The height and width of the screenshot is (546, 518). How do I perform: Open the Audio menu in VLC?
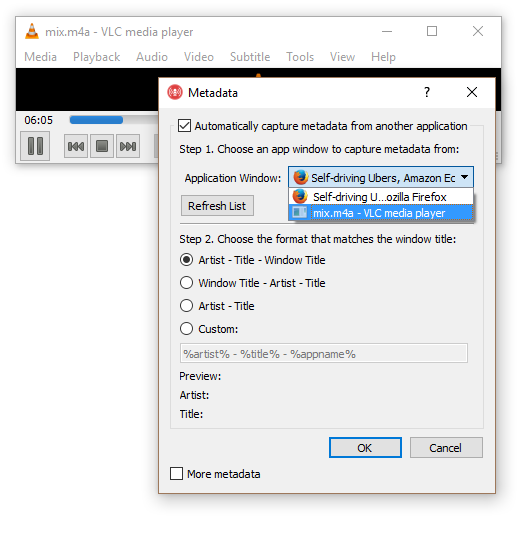(152, 57)
